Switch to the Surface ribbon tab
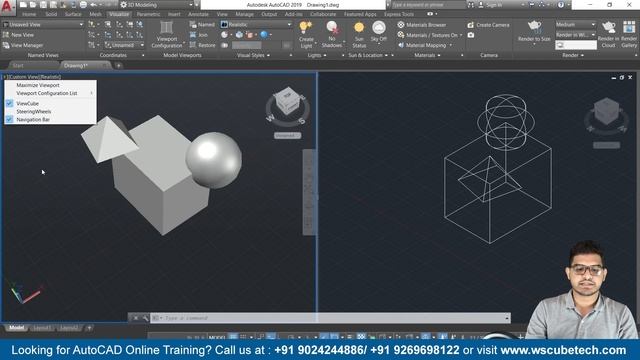Image resolution: width=640 pixels, height=360 pixels. tap(73, 14)
